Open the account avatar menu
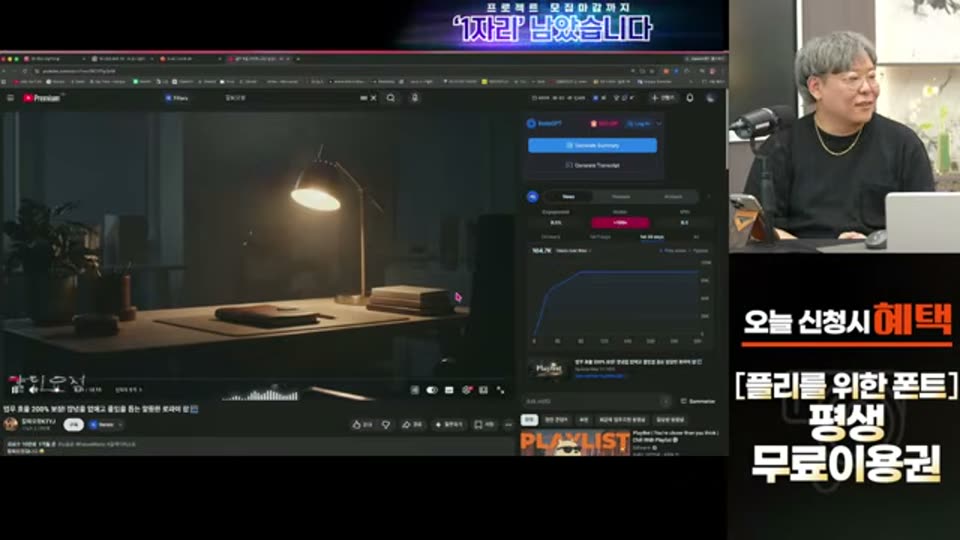The image size is (960, 540). [711, 98]
